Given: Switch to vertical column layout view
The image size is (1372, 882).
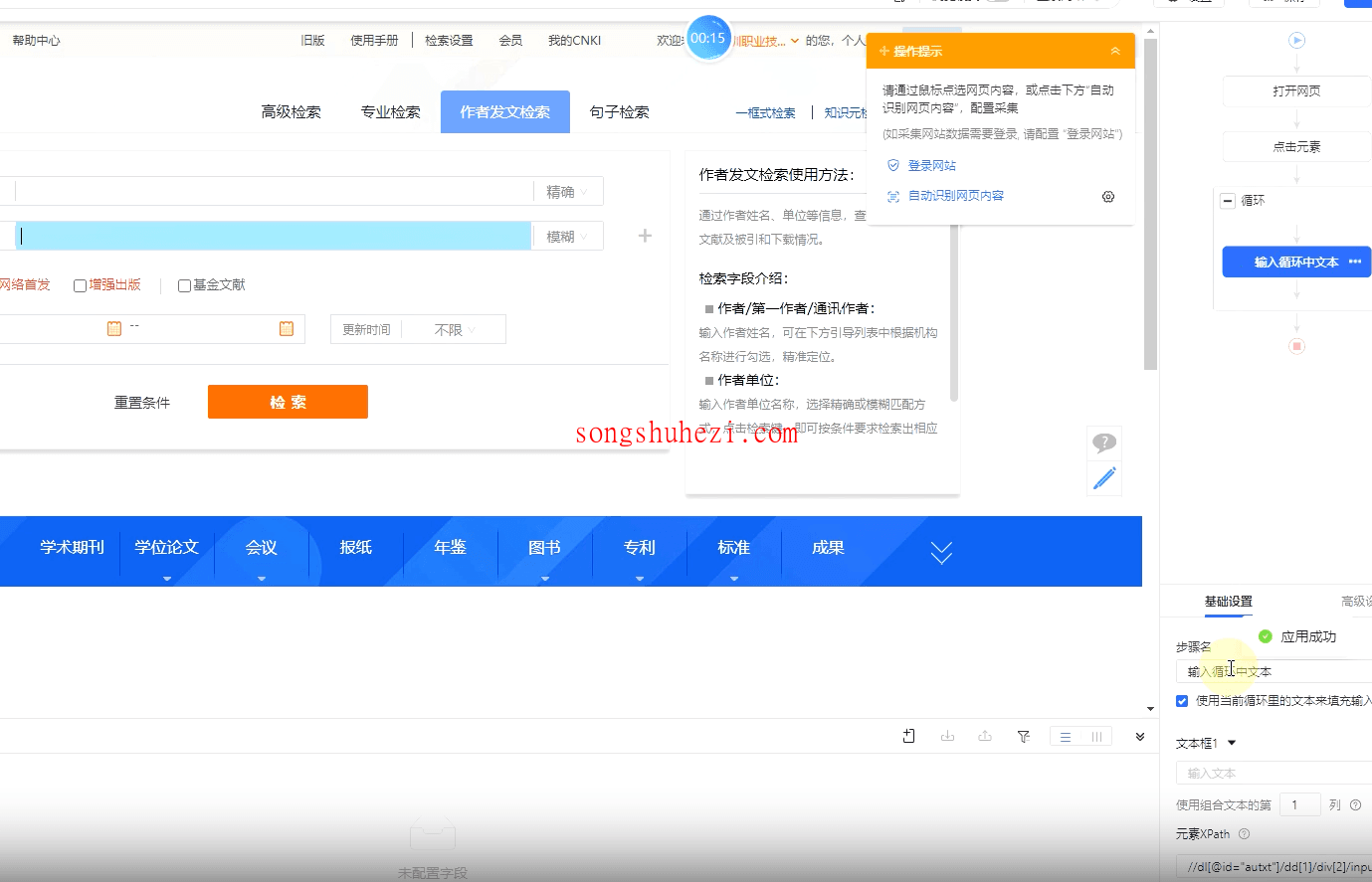Looking at the screenshot, I should [x=1096, y=737].
